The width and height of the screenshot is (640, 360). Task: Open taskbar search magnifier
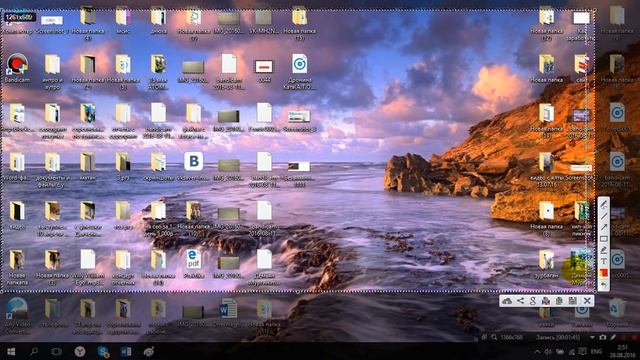[x=34, y=351]
